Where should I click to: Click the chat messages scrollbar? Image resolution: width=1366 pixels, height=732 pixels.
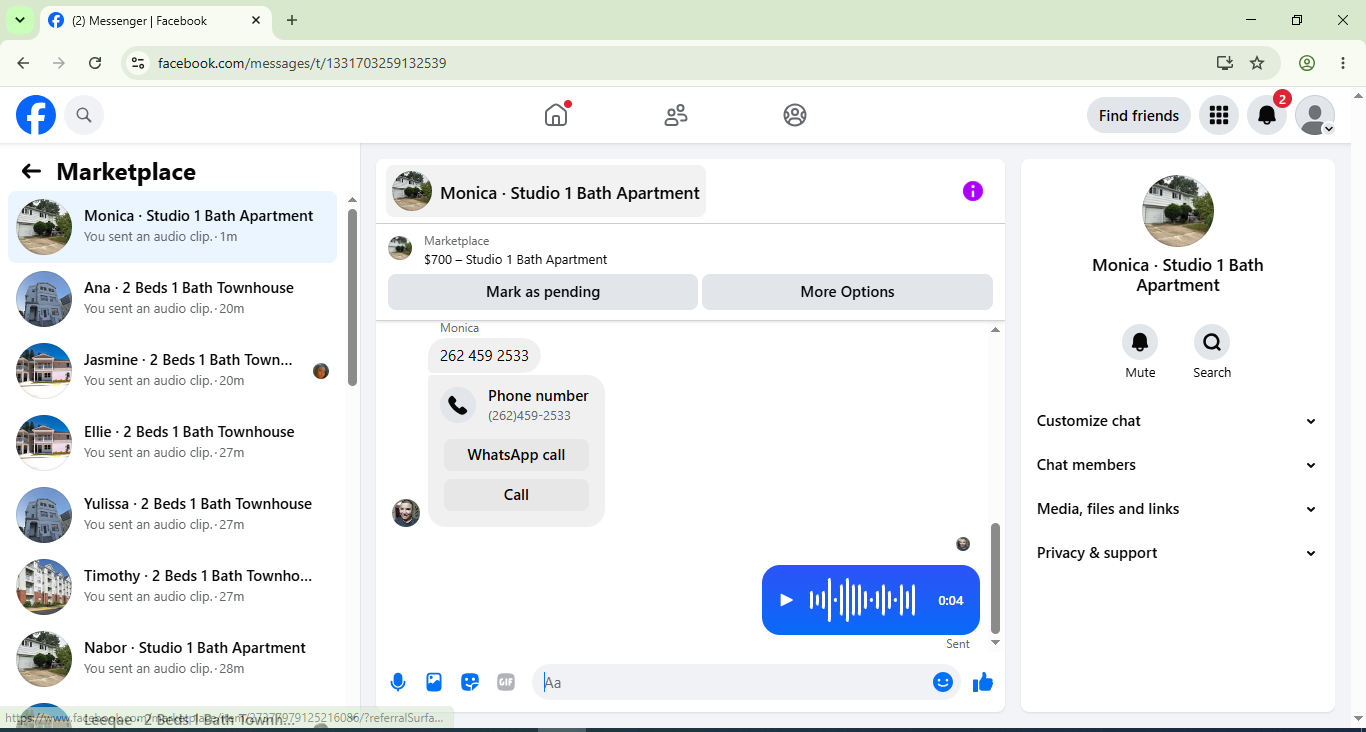[x=995, y=577]
